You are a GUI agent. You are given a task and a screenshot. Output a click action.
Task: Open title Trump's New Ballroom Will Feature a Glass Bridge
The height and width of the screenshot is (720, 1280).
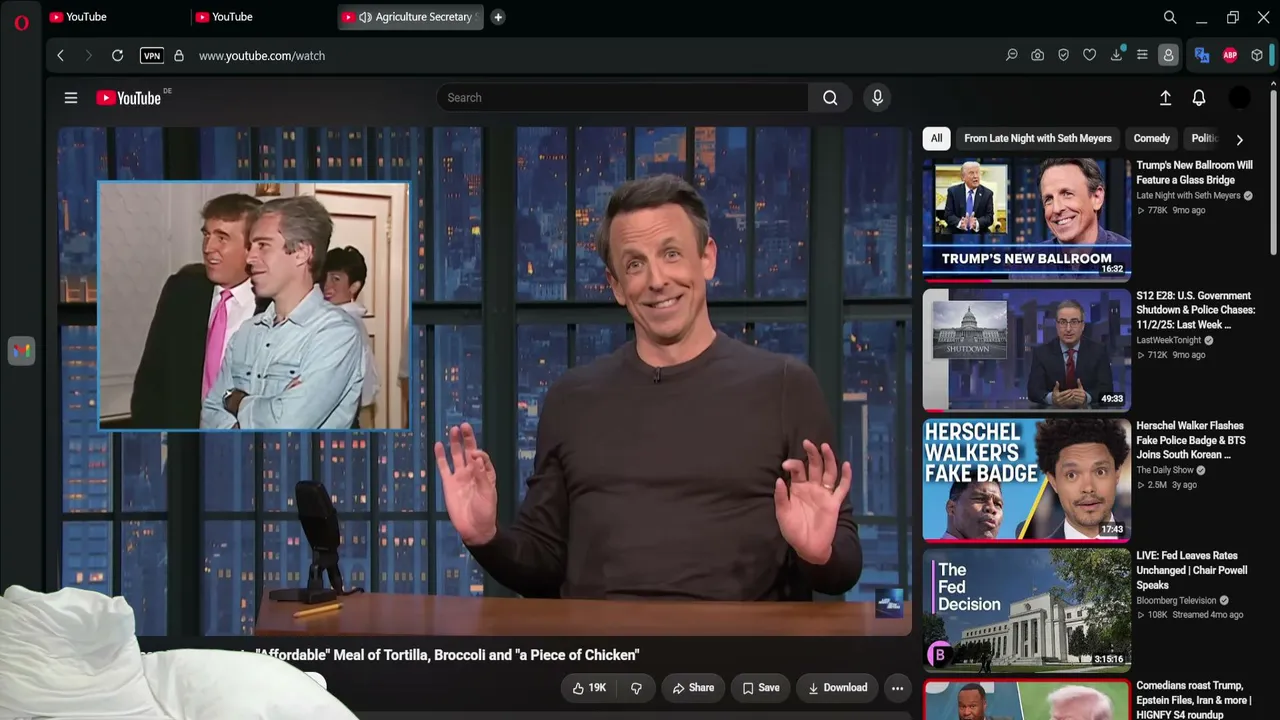(x=1194, y=173)
